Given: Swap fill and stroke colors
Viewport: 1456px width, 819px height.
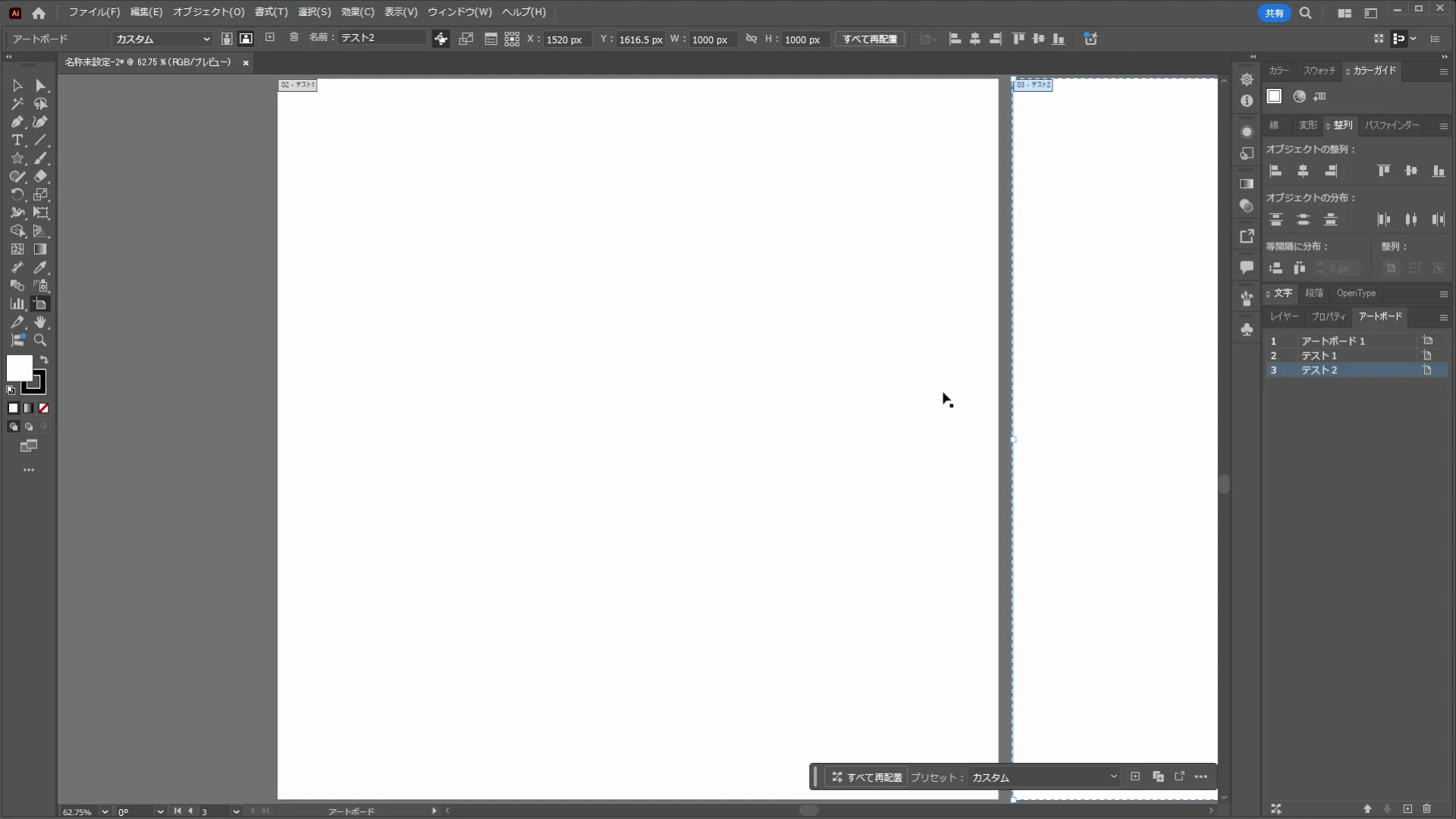Looking at the screenshot, I should (45, 360).
